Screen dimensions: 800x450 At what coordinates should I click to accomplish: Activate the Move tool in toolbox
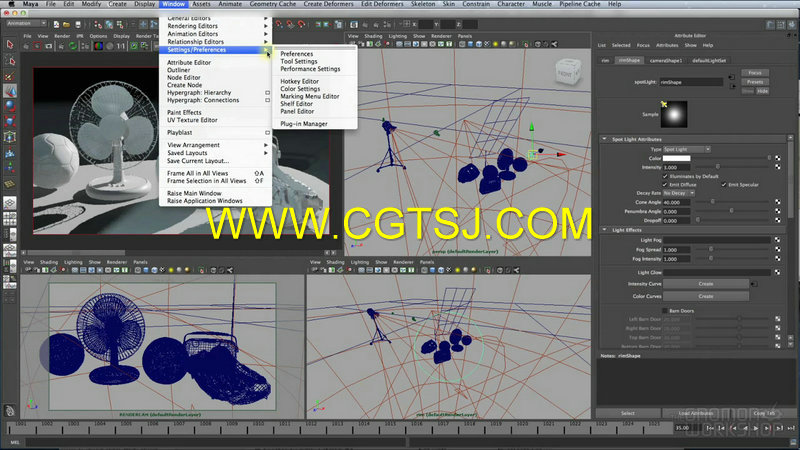(10, 91)
